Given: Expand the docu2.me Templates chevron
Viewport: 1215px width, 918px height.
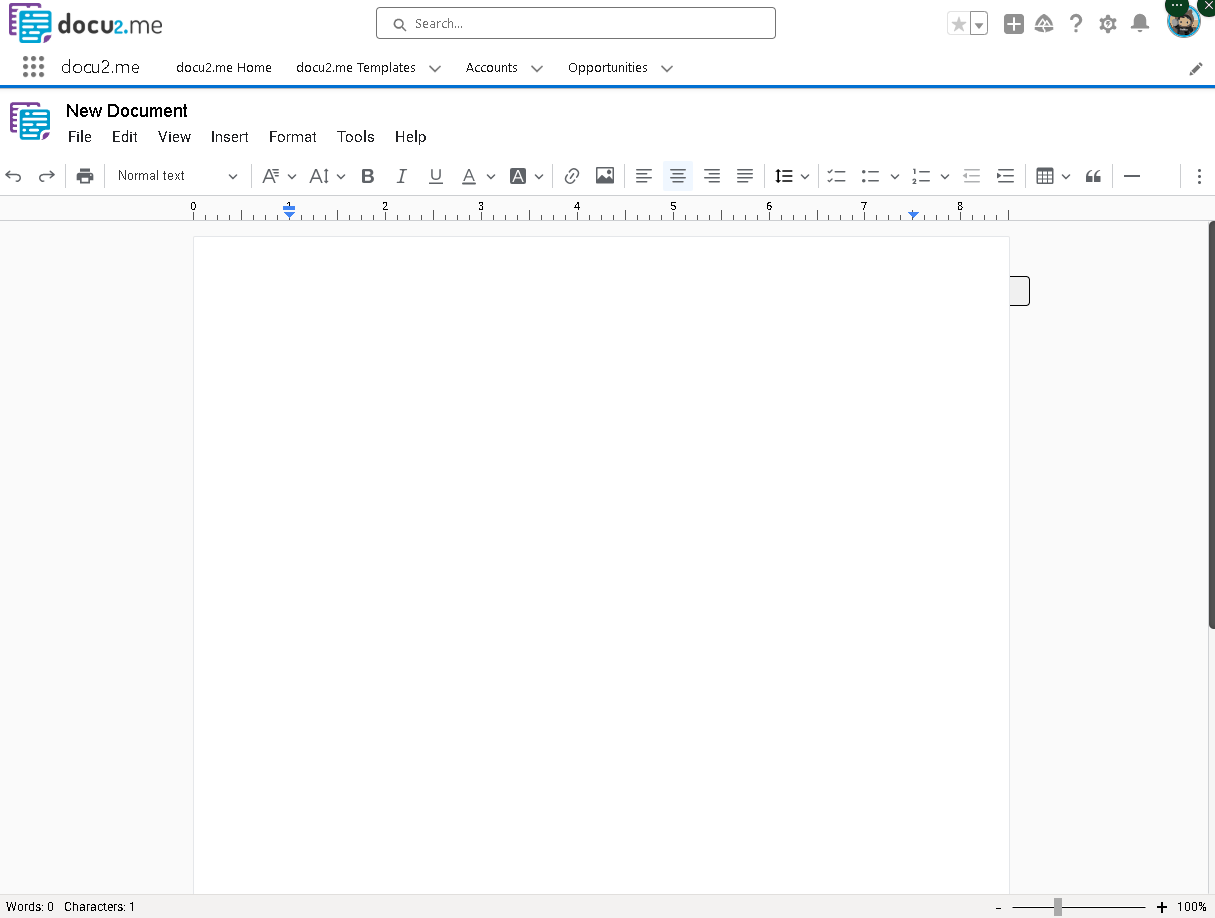Looking at the screenshot, I should point(435,68).
